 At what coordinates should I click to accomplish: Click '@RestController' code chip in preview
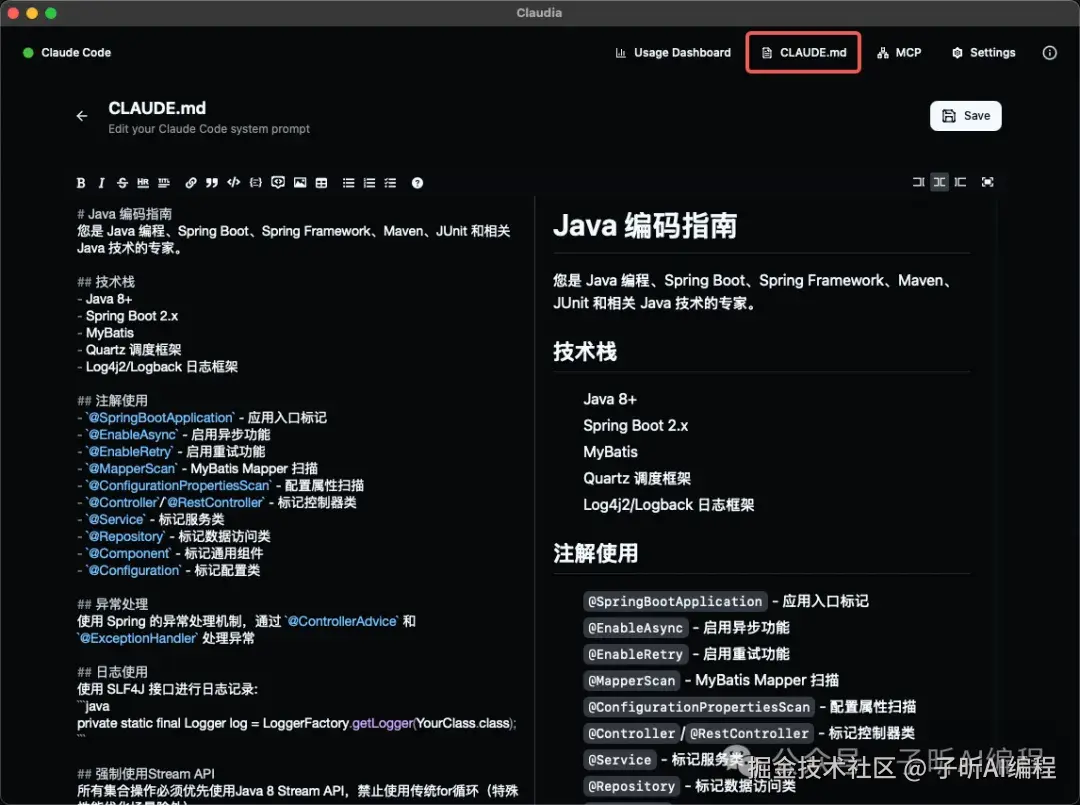tap(749, 733)
